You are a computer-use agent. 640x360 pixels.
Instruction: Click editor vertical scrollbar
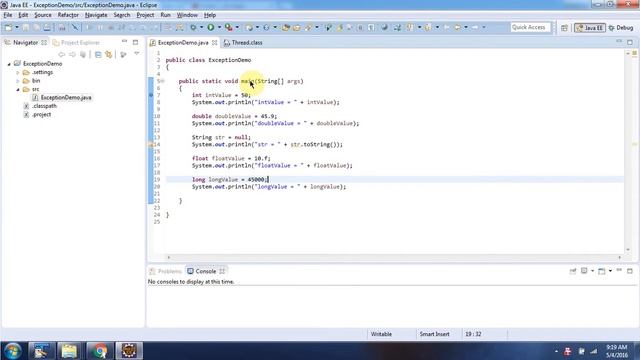tap(628, 151)
